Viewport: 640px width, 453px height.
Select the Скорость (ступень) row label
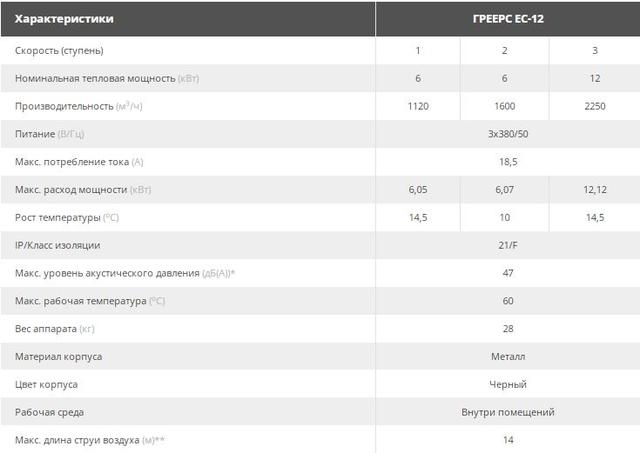coord(59,51)
